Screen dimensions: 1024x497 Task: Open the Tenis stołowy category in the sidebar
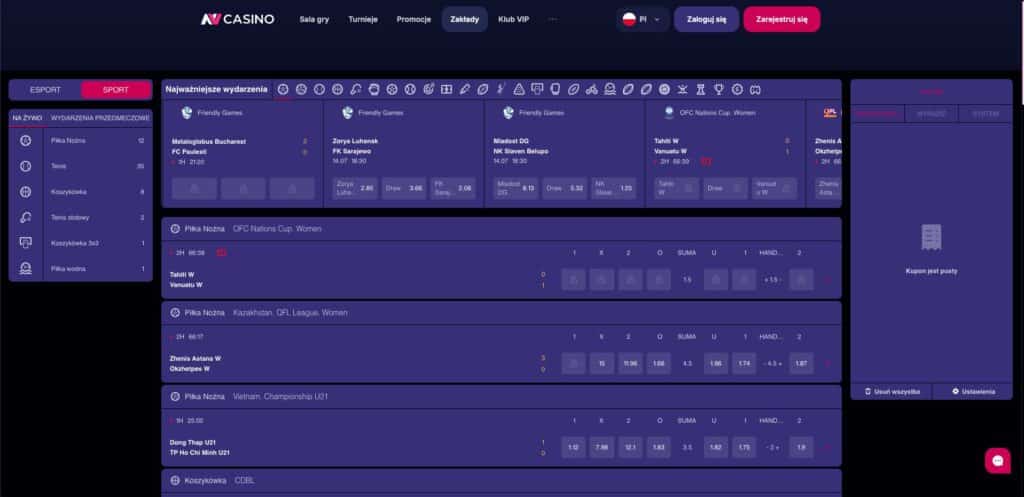[81, 217]
